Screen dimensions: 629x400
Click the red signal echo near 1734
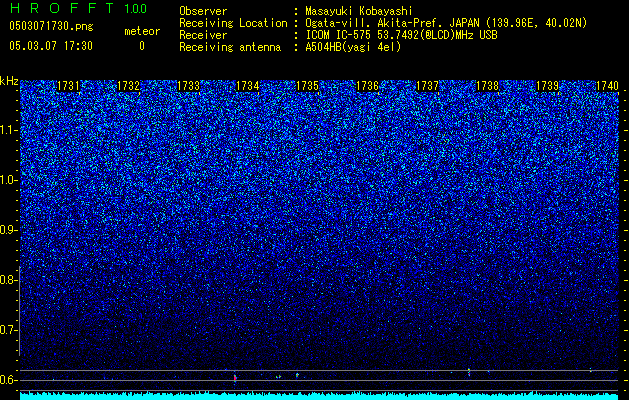[235, 378]
